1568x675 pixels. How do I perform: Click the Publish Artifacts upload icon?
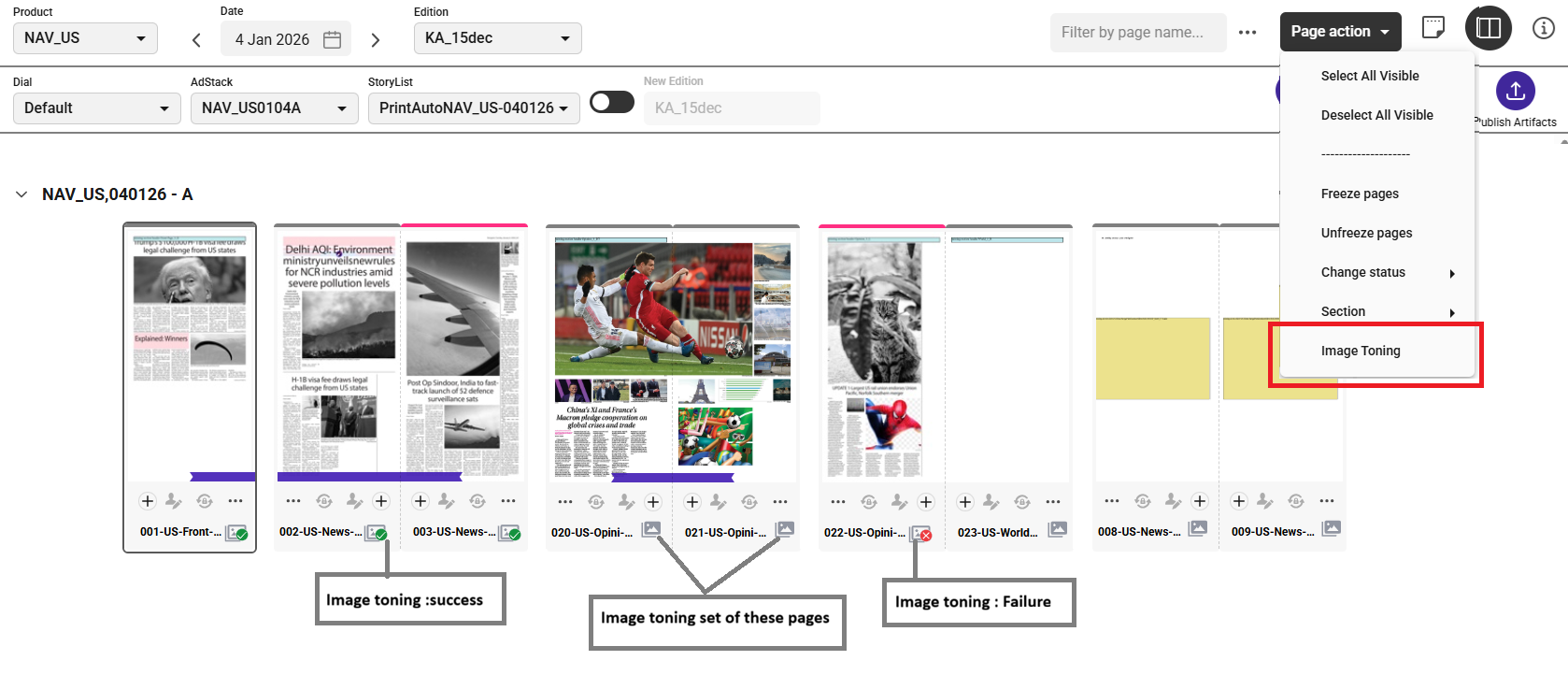pos(1515,91)
